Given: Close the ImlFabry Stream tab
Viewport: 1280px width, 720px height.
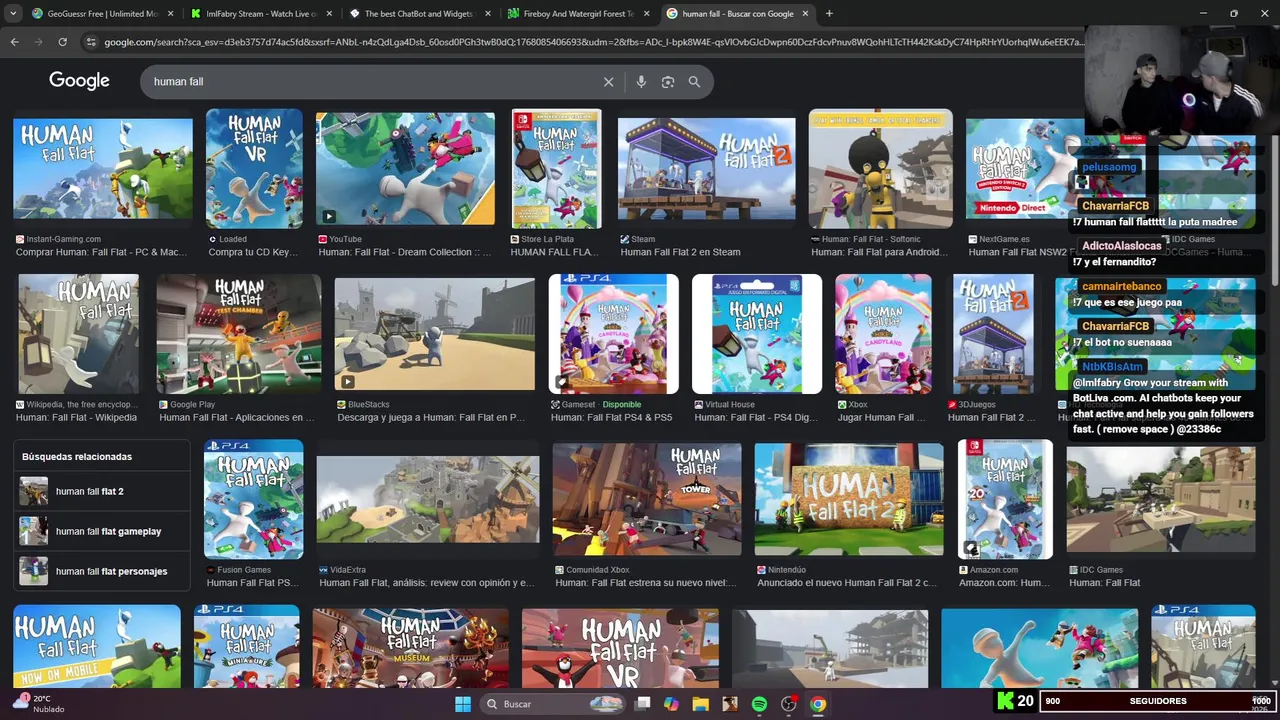Looking at the screenshot, I should (x=329, y=14).
